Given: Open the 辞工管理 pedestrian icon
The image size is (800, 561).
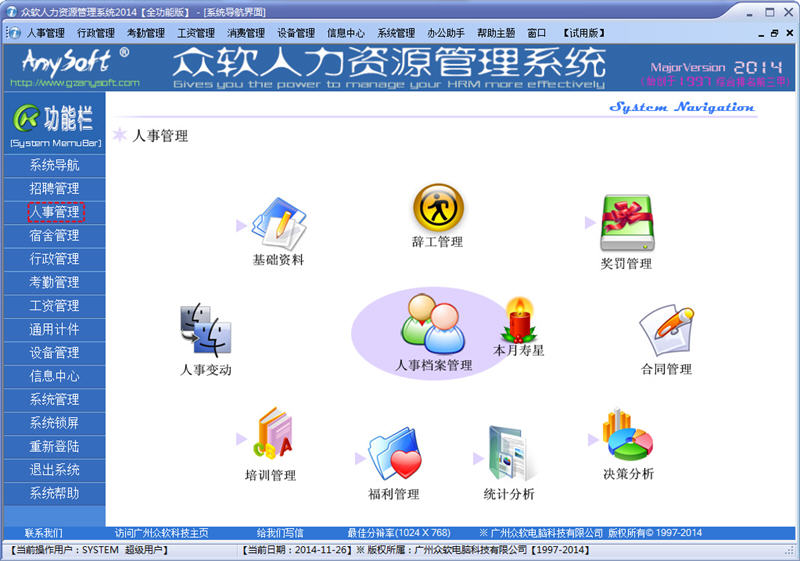Looking at the screenshot, I should pos(438,208).
